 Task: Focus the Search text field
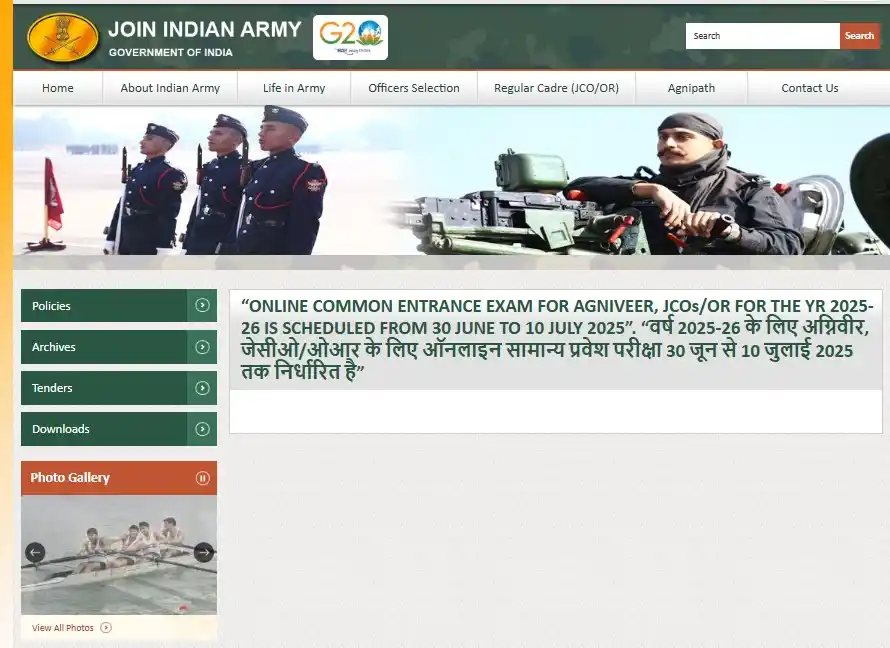pyautogui.click(x=762, y=36)
